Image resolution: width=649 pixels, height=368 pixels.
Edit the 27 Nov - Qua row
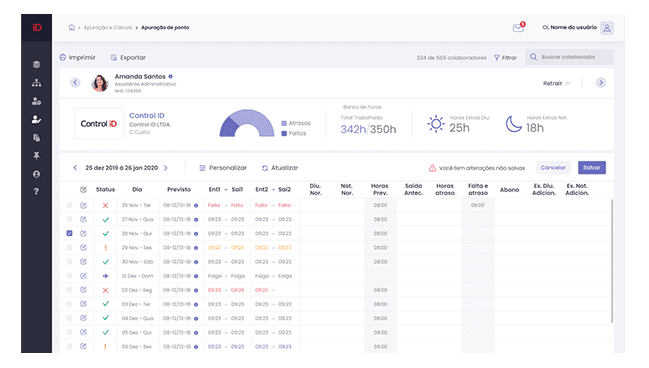point(83,219)
